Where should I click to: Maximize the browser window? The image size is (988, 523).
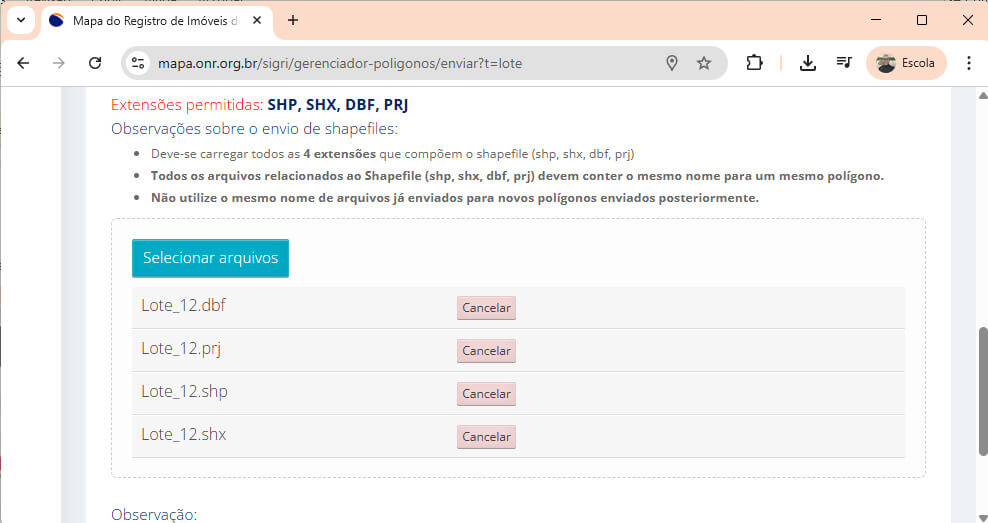click(922, 20)
